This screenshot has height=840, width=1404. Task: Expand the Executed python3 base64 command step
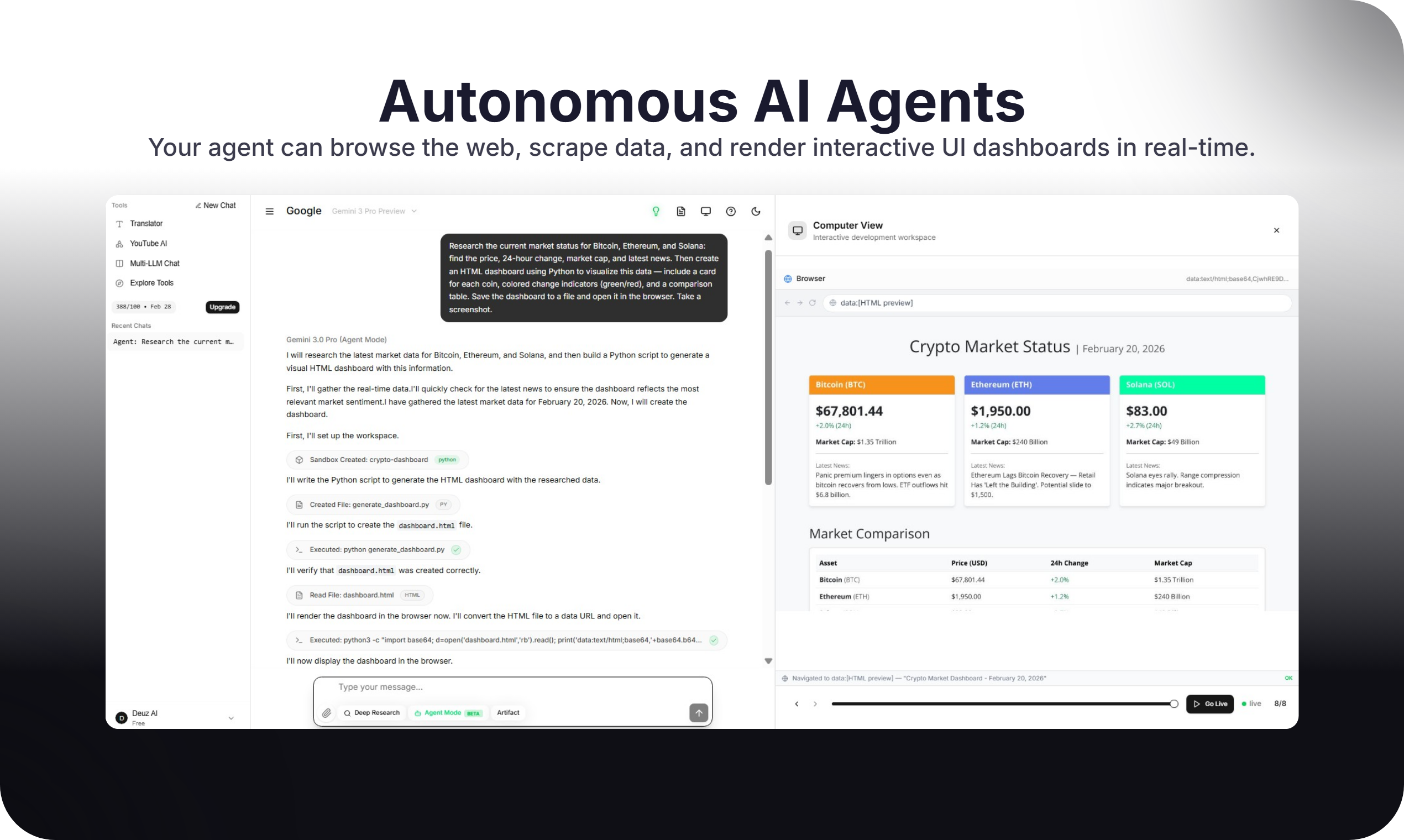(506, 640)
